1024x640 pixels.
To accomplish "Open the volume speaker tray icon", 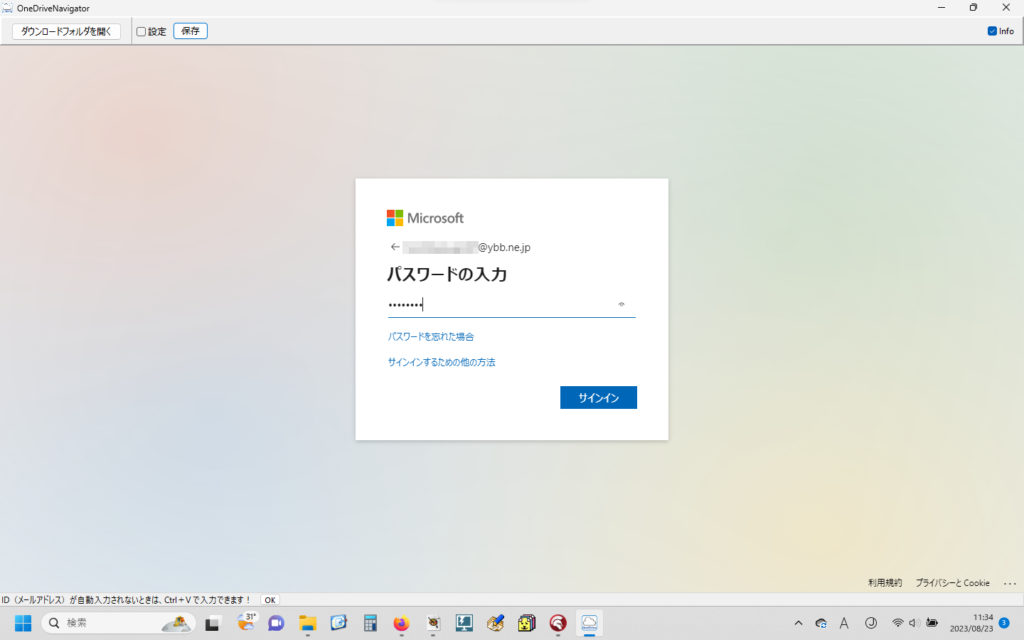I will point(914,623).
